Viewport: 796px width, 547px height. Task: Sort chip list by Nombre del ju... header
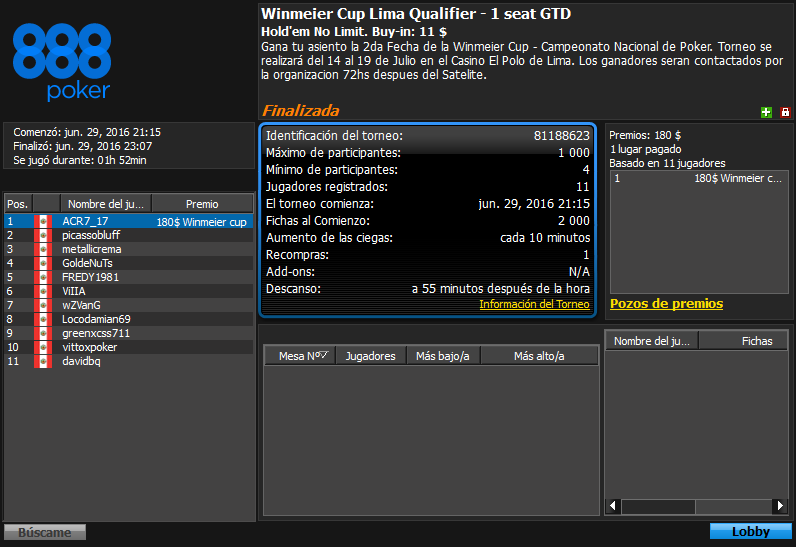click(x=652, y=341)
